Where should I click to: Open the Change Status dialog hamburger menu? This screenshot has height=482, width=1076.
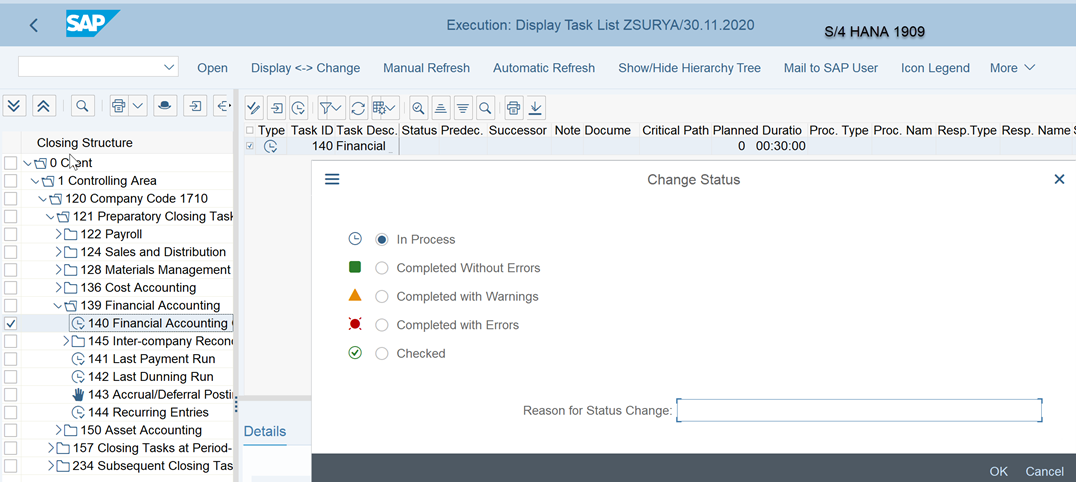click(x=333, y=179)
